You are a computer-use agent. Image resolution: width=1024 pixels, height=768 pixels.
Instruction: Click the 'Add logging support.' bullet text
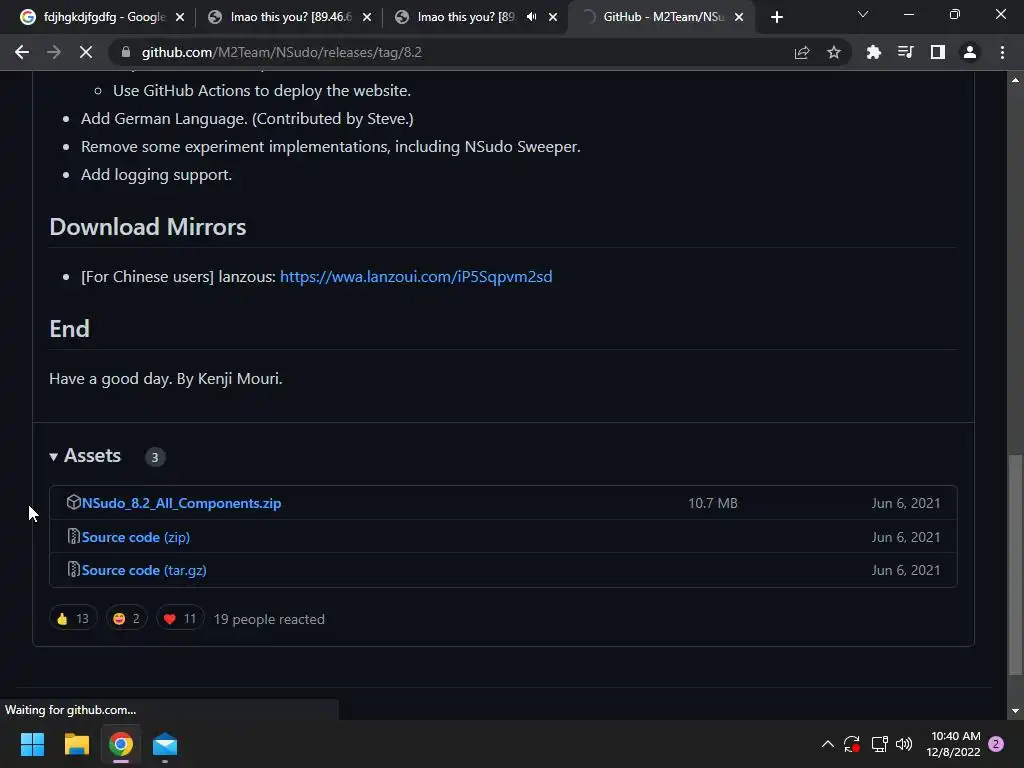point(156,174)
